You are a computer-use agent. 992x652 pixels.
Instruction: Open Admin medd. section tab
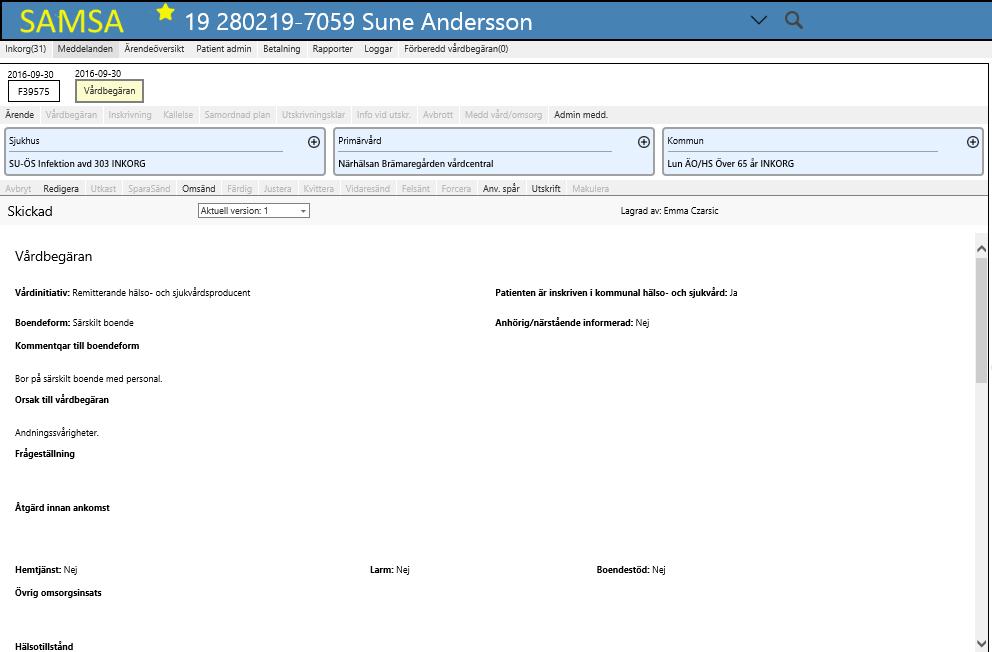point(581,114)
